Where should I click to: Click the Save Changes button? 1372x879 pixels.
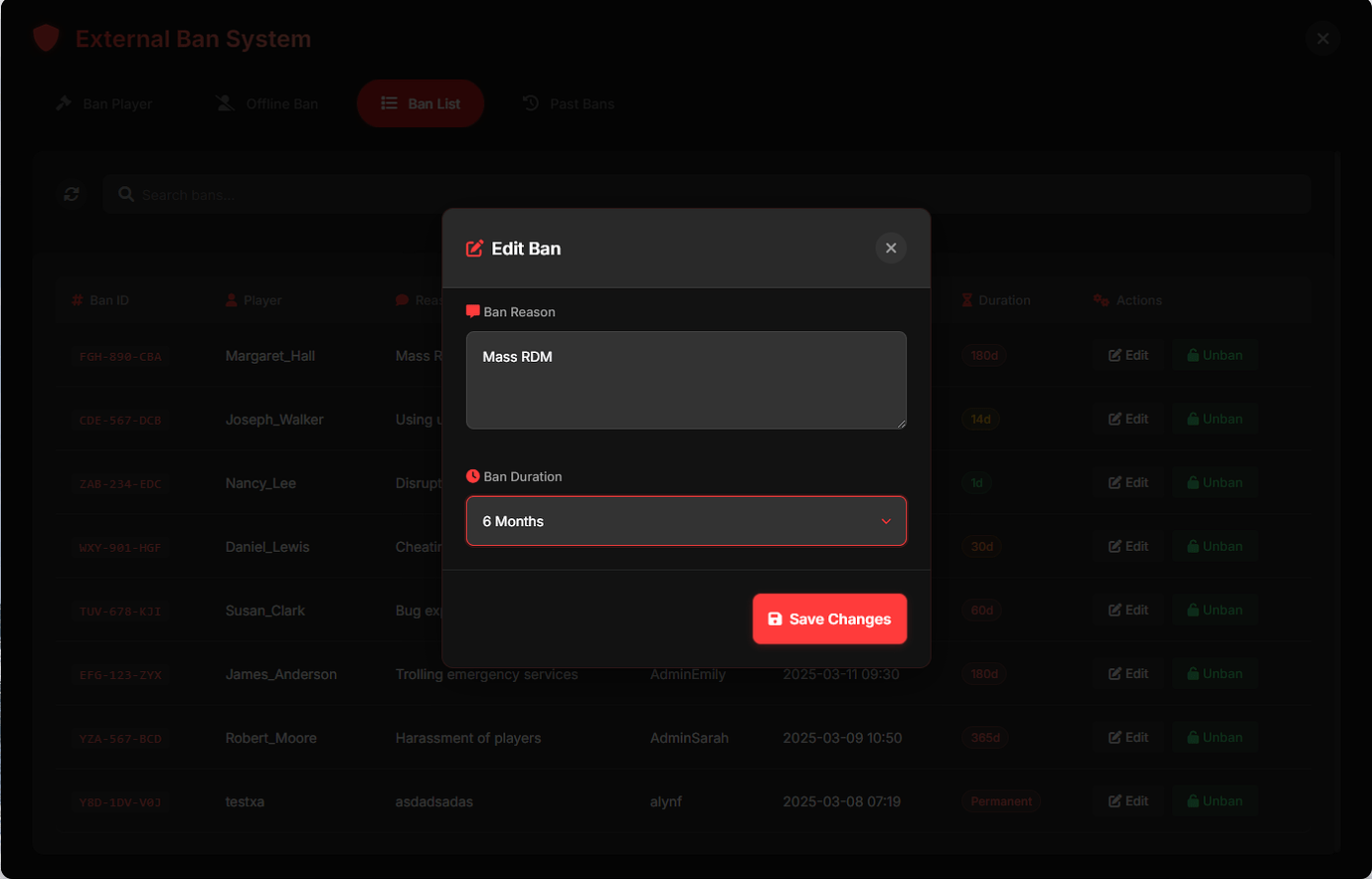coord(829,618)
